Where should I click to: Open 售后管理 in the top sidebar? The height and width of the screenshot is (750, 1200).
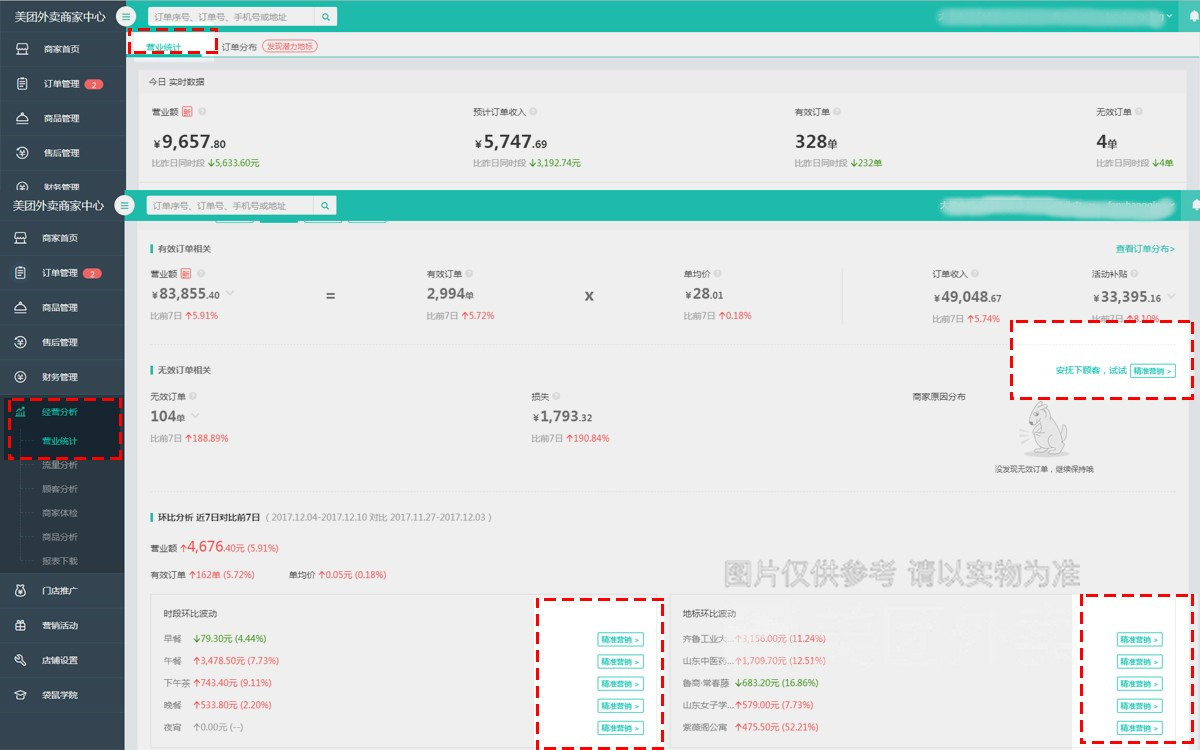62,153
